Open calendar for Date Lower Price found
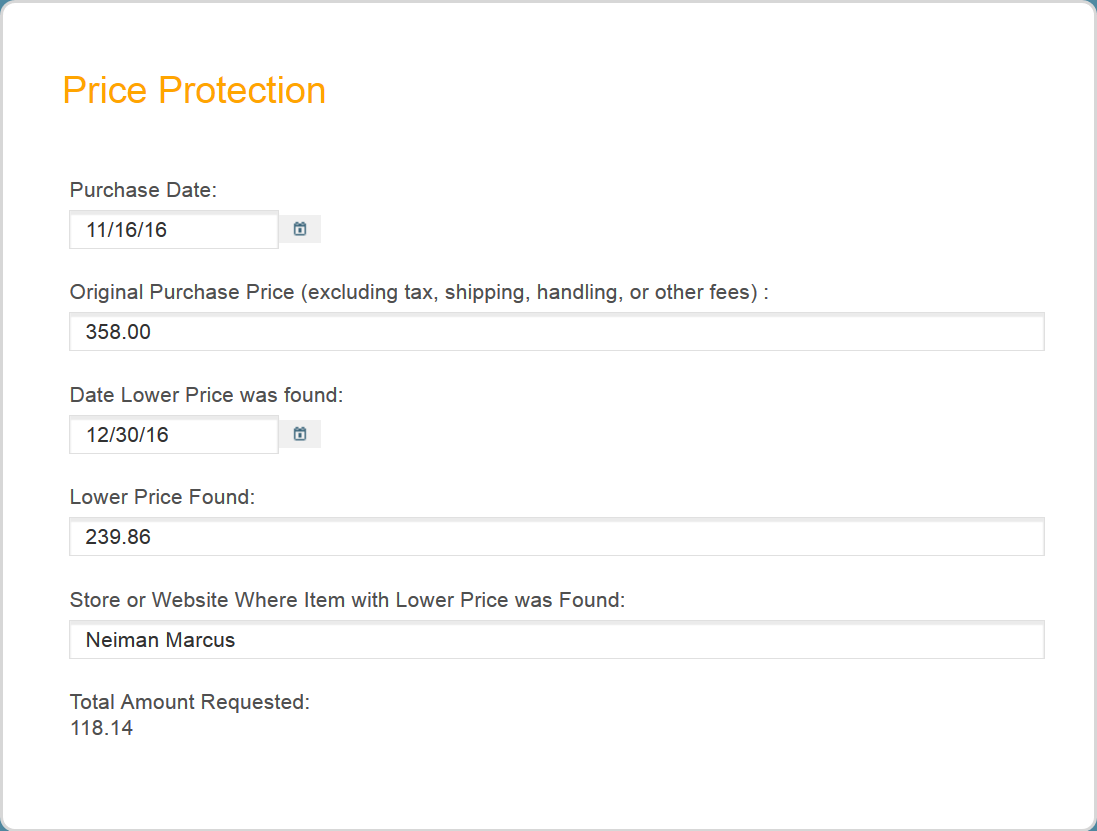1097x831 pixels. 300,434
